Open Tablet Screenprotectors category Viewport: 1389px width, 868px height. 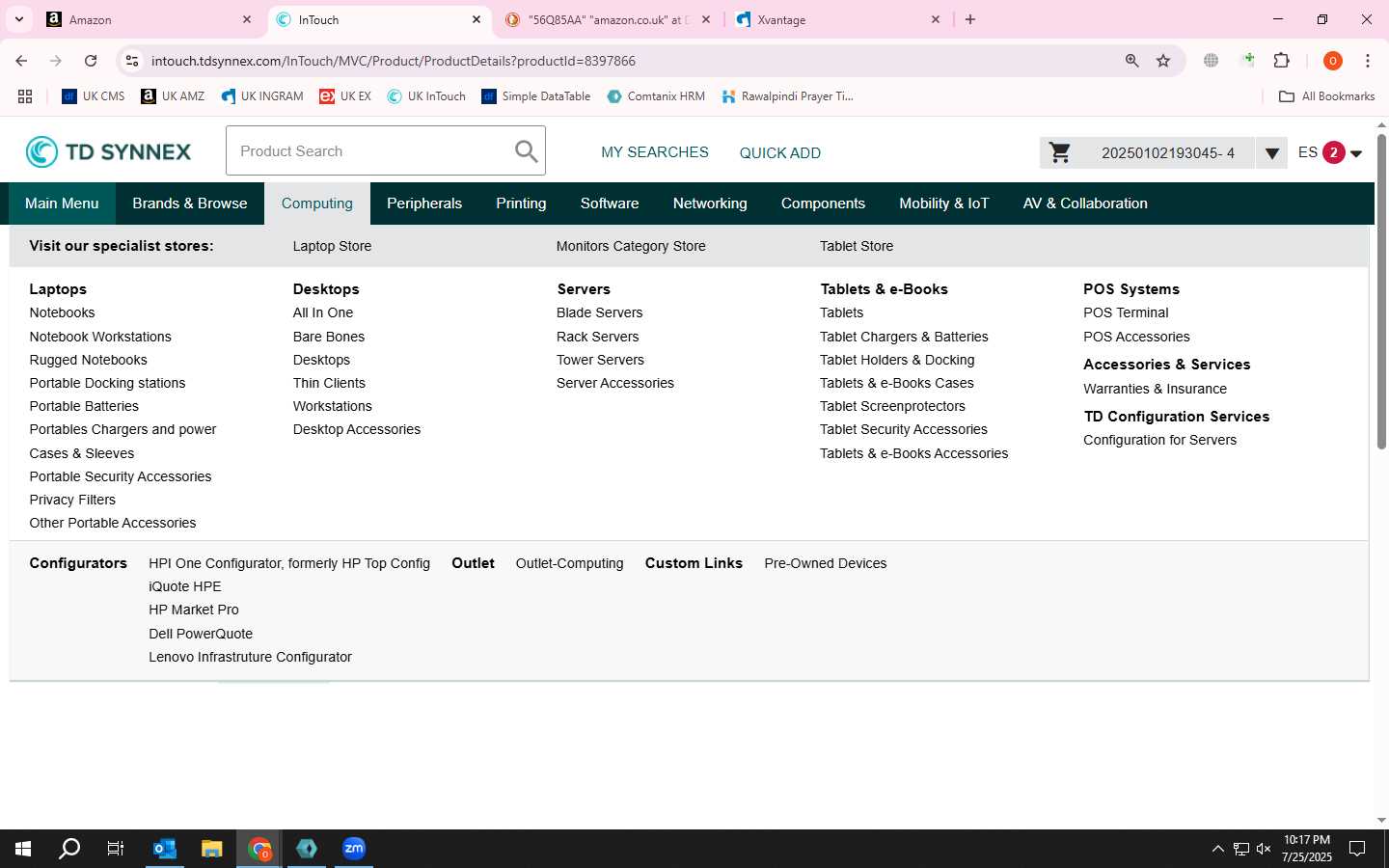[x=892, y=406]
